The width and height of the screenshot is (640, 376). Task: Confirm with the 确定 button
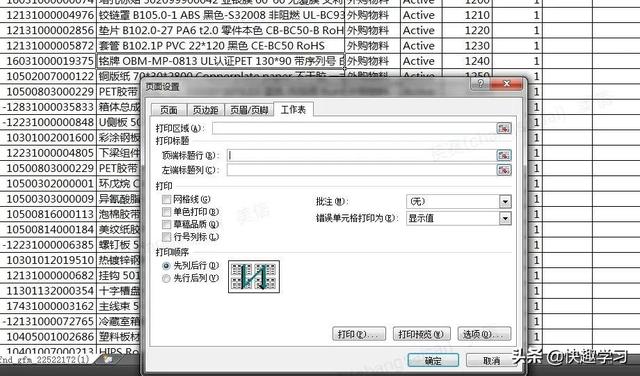point(433,360)
